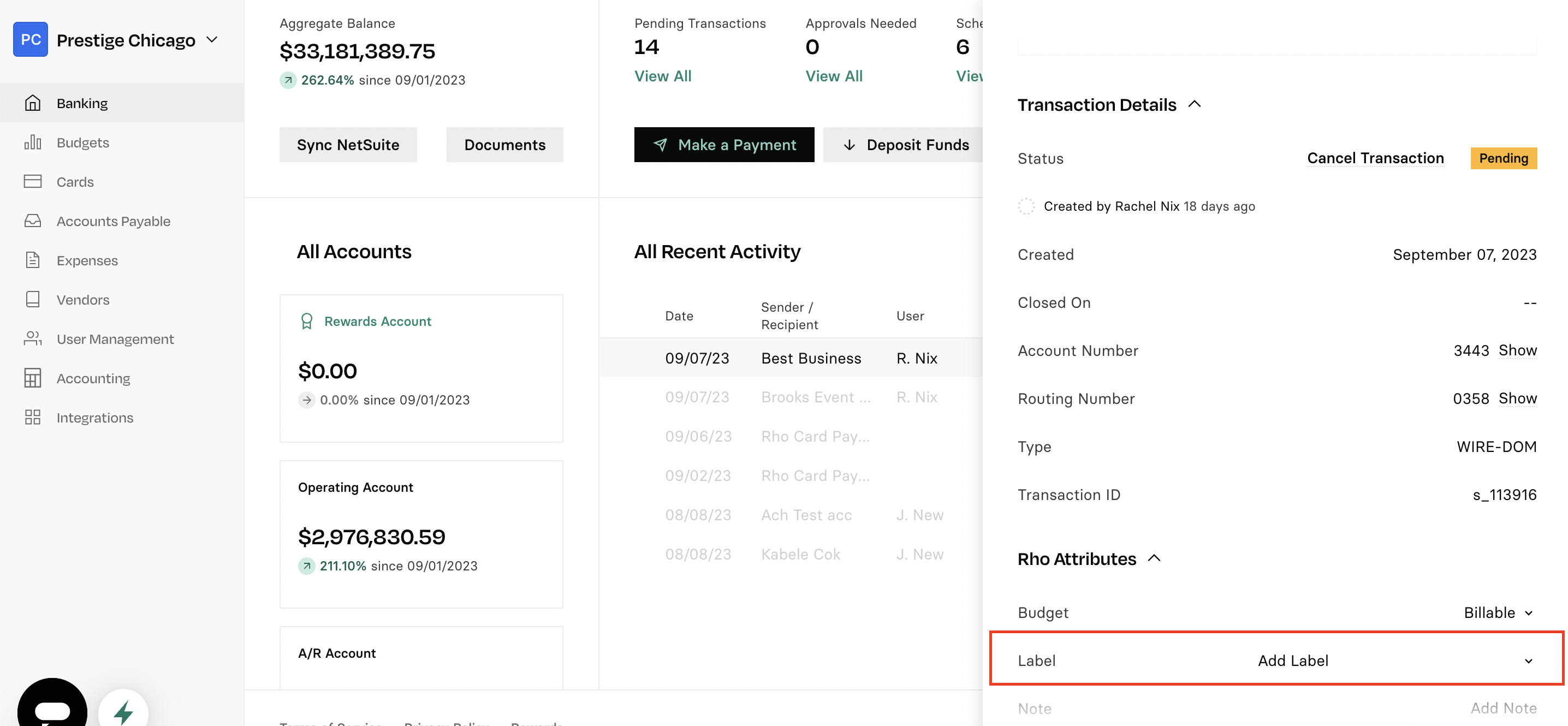This screenshot has width=1568, height=726.
Task: Click the Make a Payment button
Action: (x=724, y=145)
